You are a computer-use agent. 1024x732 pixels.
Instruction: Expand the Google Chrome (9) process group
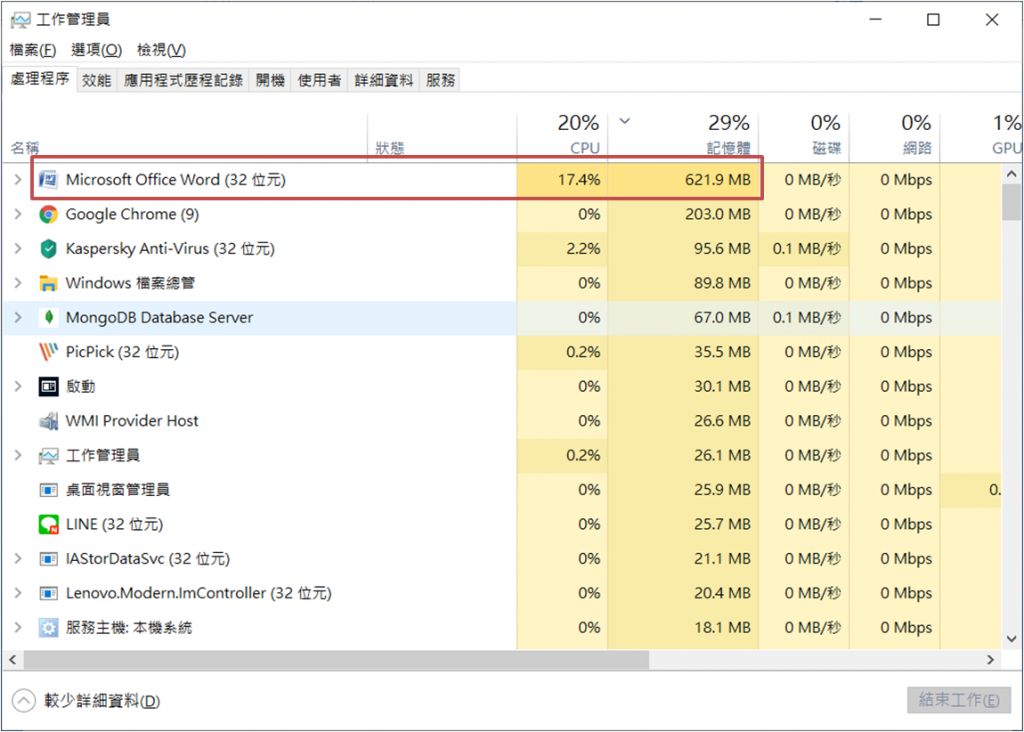(x=18, y=214)
